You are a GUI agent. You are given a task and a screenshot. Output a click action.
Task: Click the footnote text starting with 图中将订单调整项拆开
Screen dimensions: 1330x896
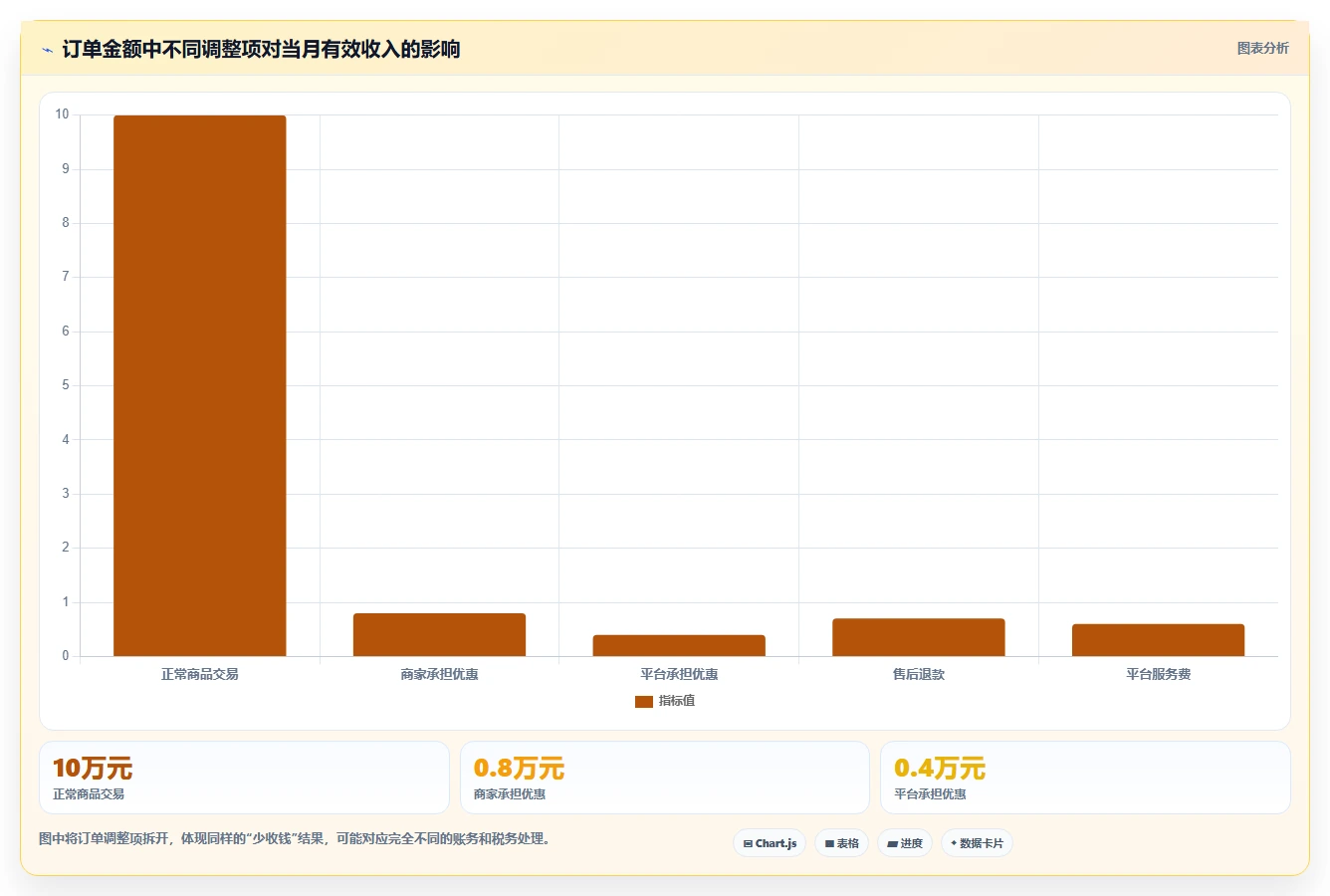point(295,838)
